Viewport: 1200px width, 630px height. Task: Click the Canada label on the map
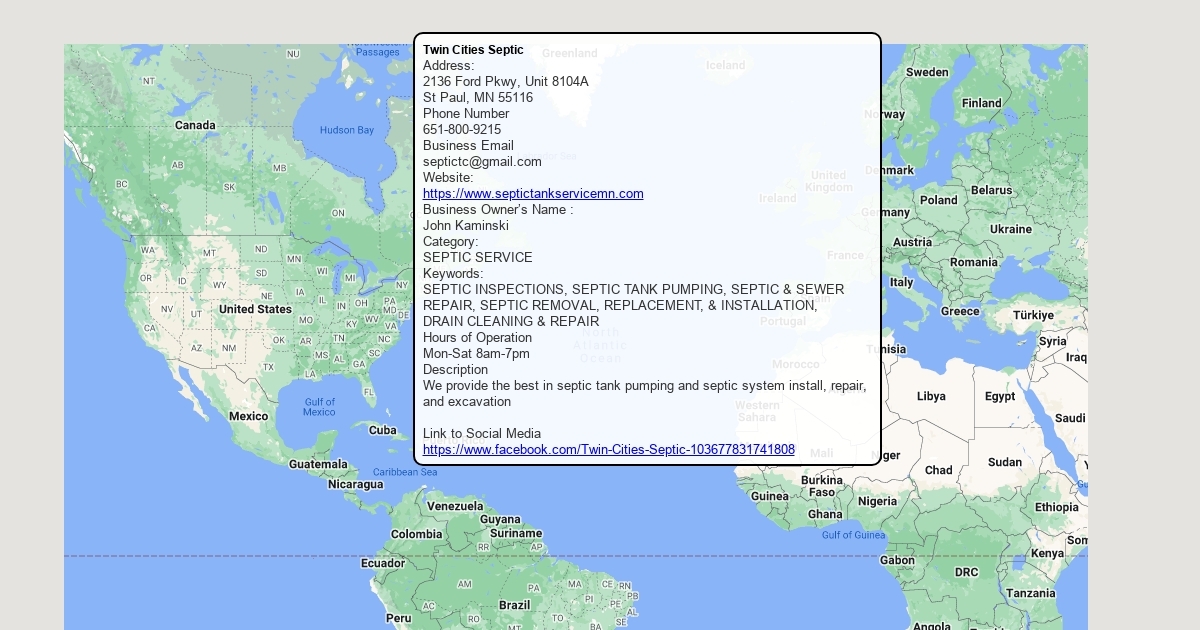pos(195,126)
